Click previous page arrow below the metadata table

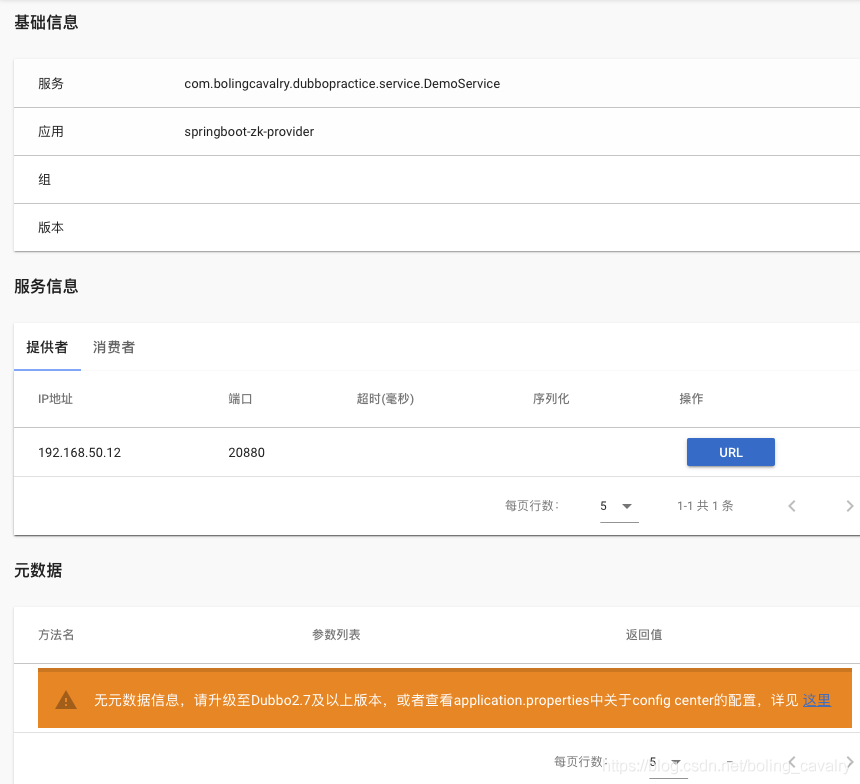[x=792, y=761]
